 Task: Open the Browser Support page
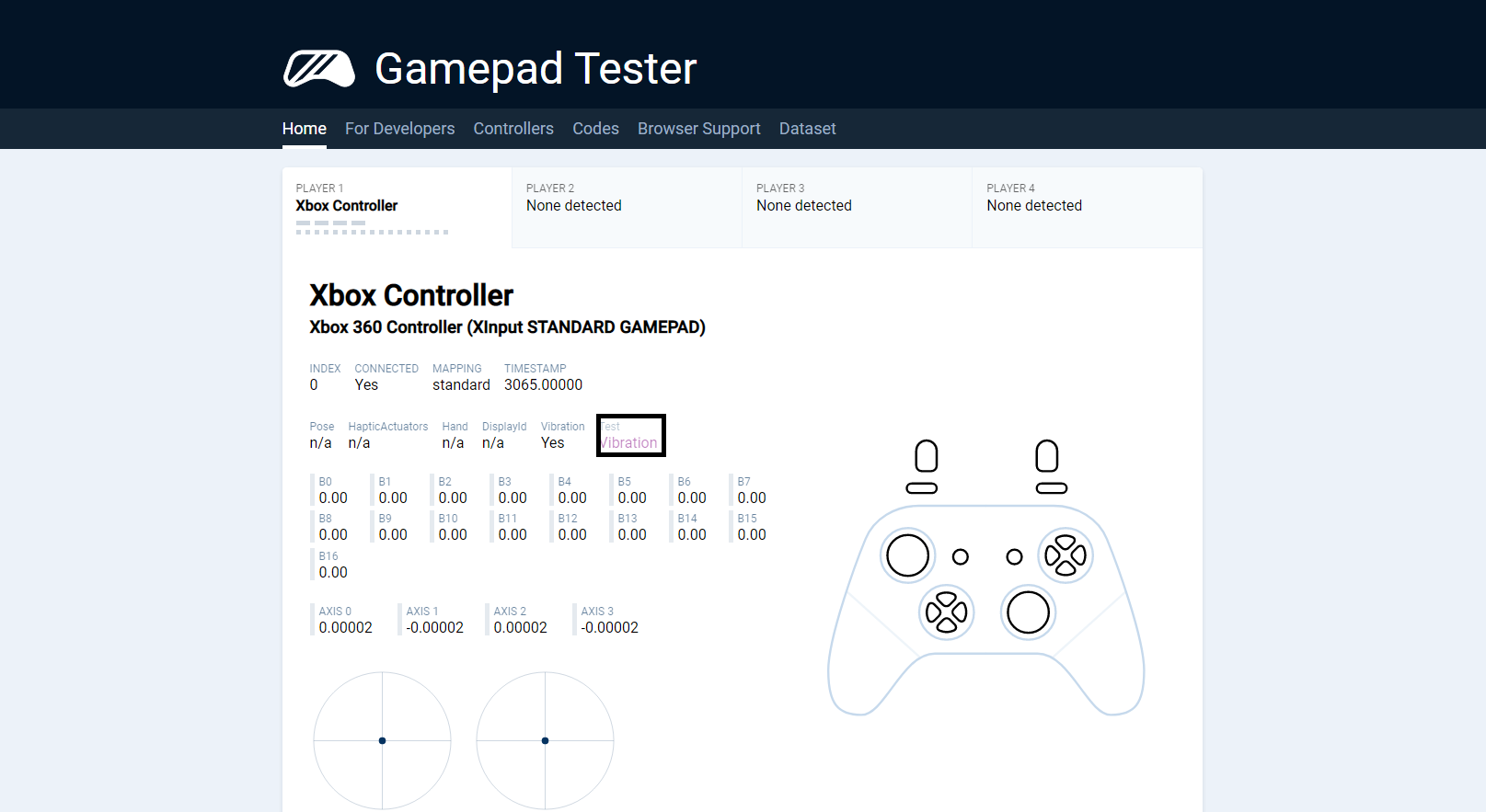(x=699, y=129)
